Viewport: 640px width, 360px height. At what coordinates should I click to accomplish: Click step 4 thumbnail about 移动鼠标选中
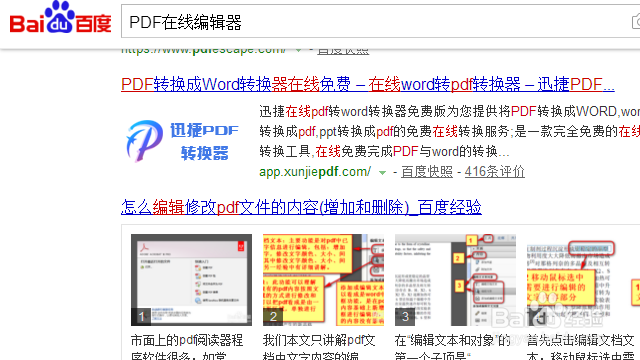coord(571,280)
